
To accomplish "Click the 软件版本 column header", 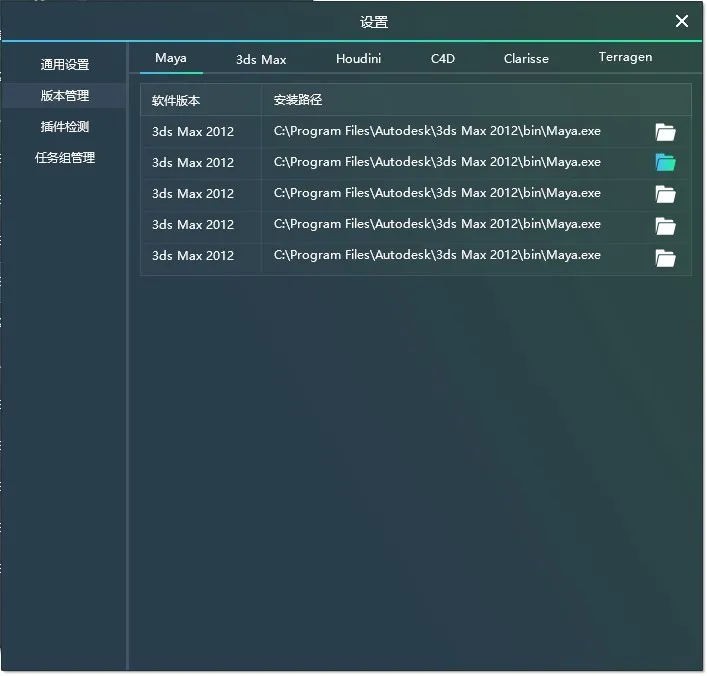I will tap(176, 101).
